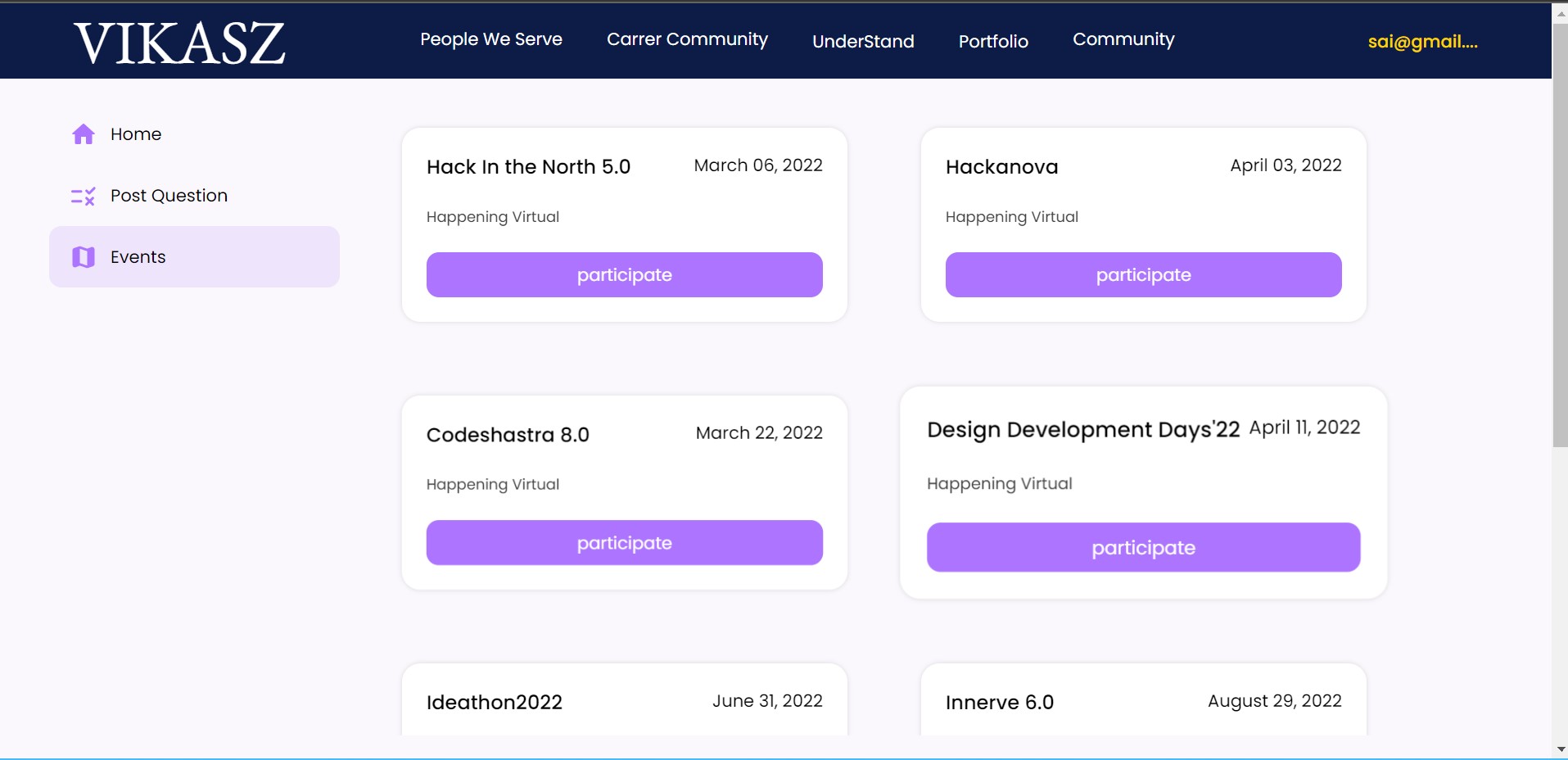Navigate to UnderStand page
This screenshot has height=760, width=1568.
[862, 41]
